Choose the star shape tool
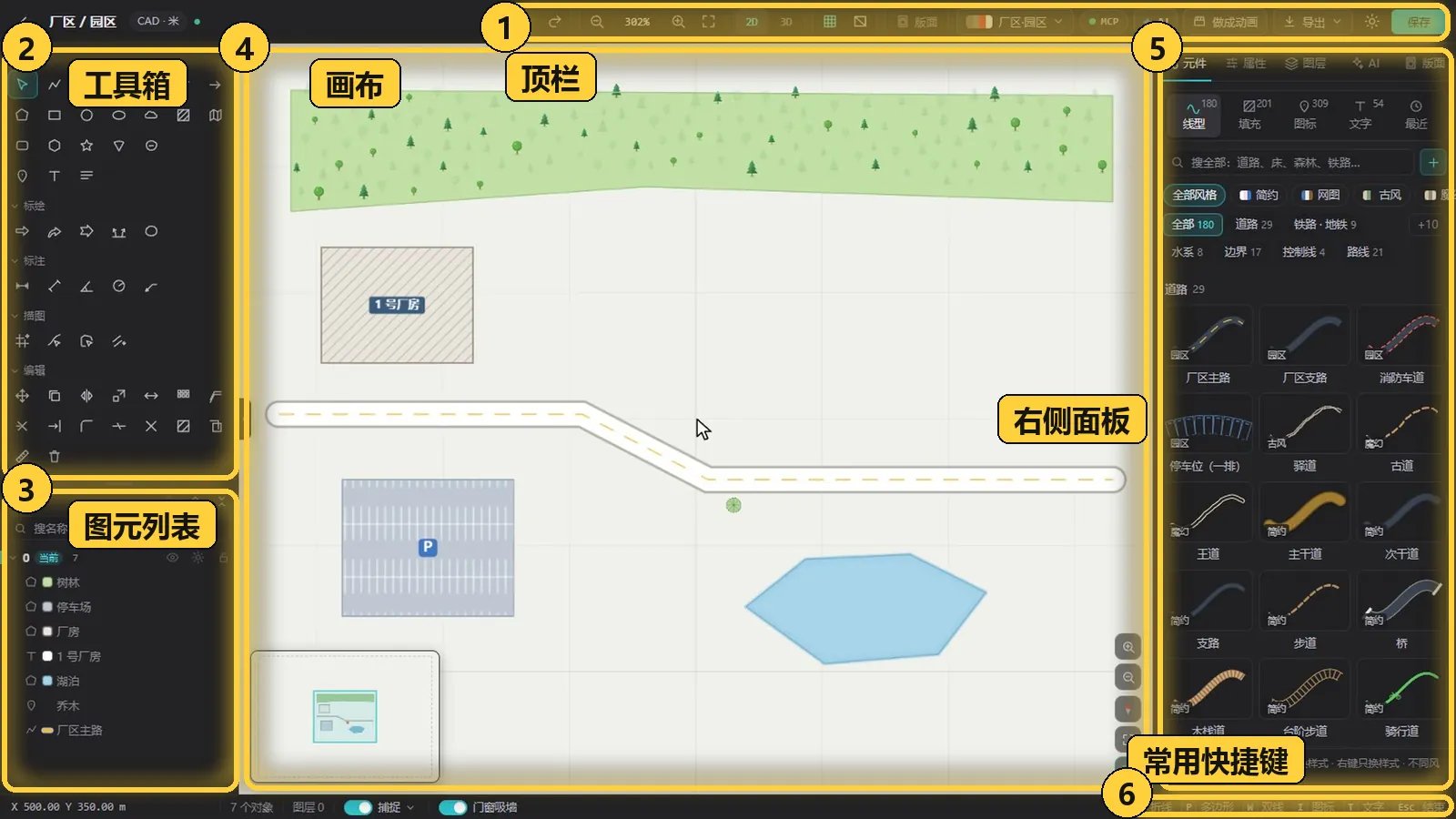Image resolution: width=1456 pixels, height=819 pixels. [x=86, y=146]
